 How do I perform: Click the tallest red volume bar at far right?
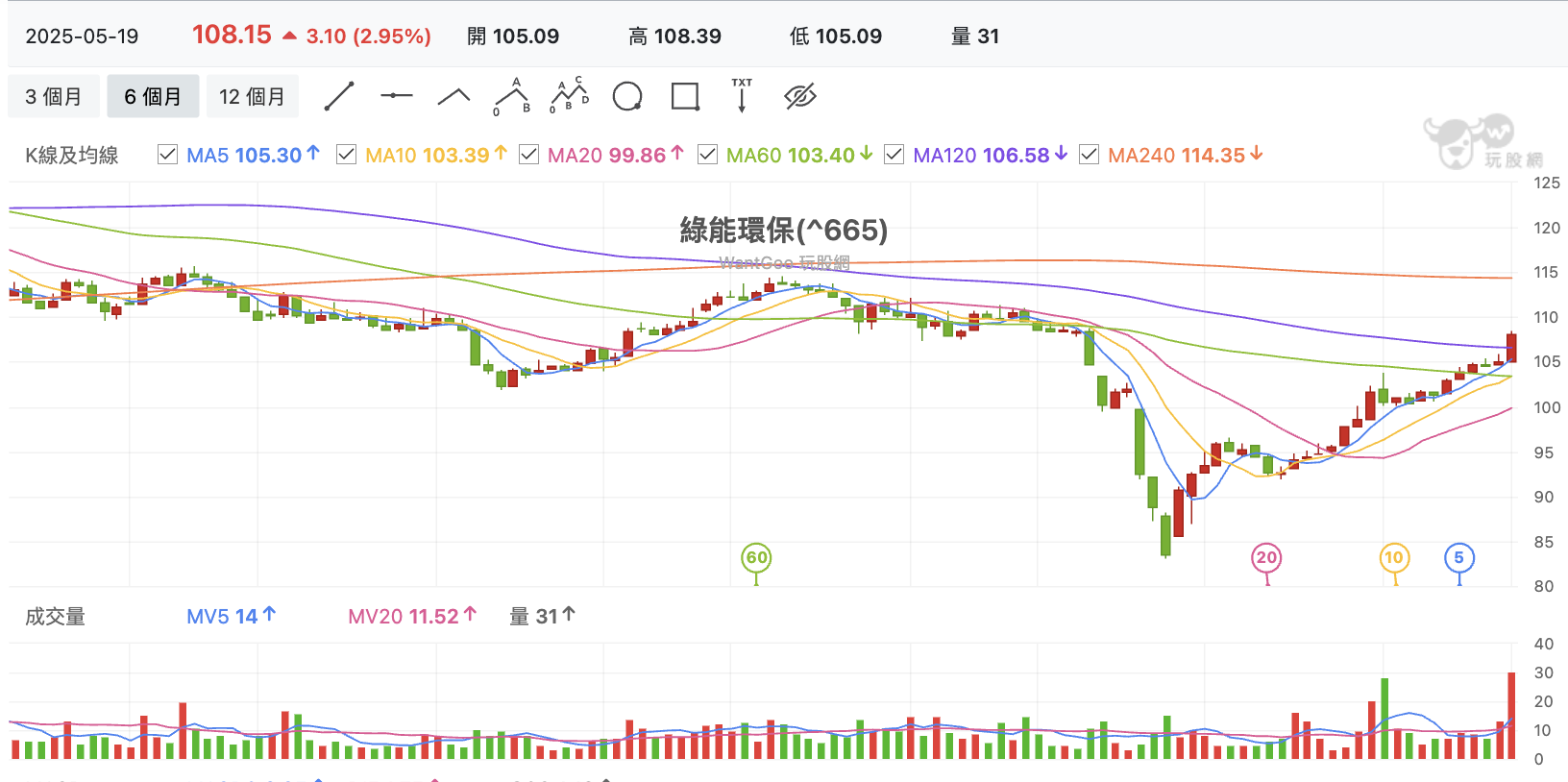click(1511, 716)
